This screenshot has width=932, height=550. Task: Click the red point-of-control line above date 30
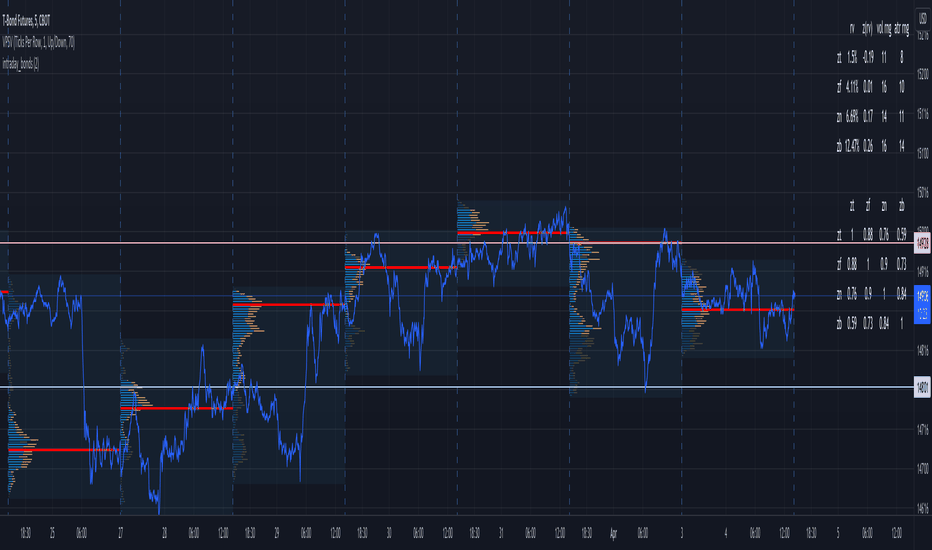coord(401,268)
